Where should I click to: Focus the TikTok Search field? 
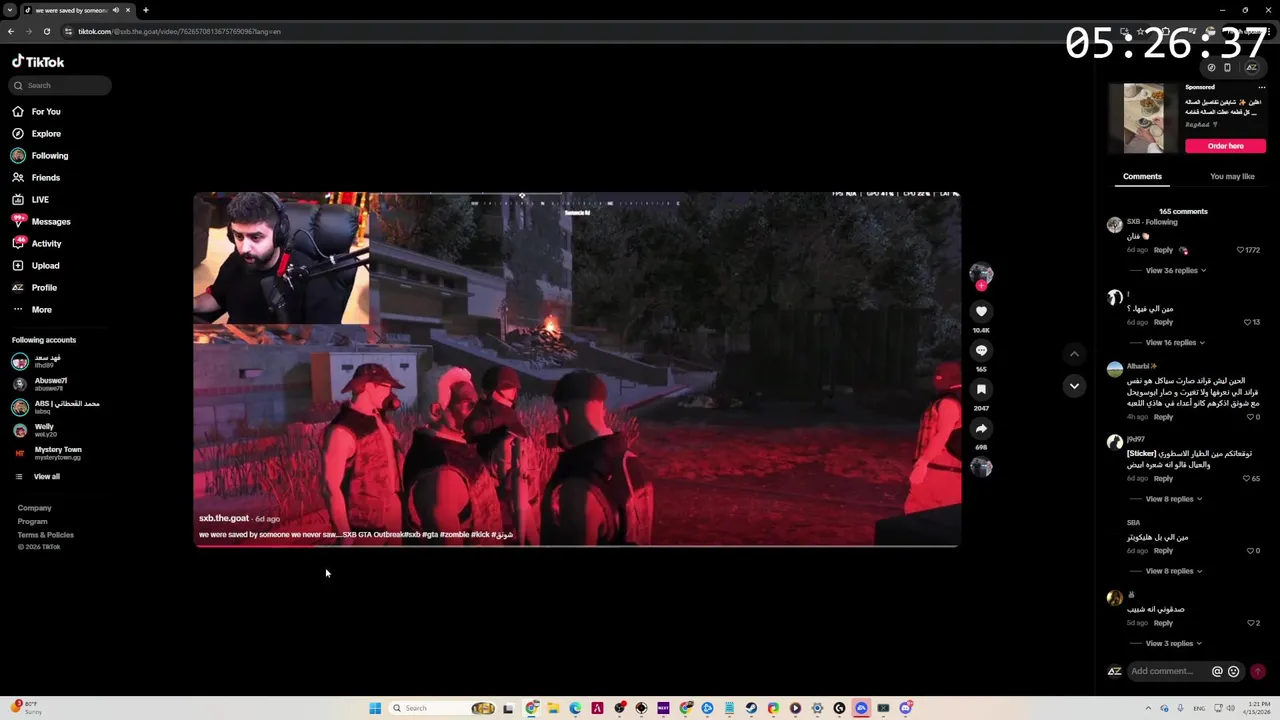(x=61, y=86)
